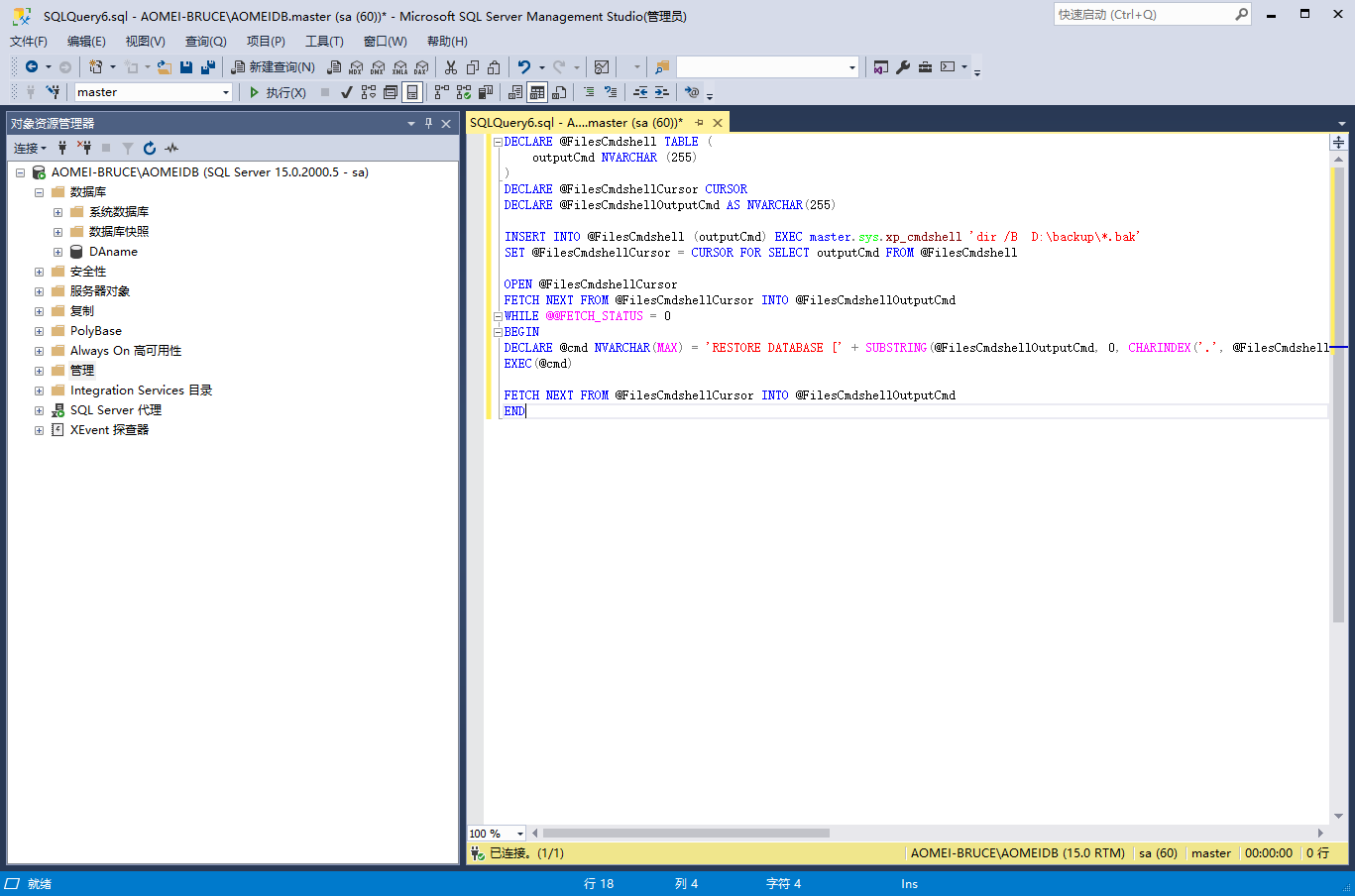This screenshot has width=1355, height=896.
Task: Click the Activity Monitor icon in Object Explorer
Action: coord(171,149)
